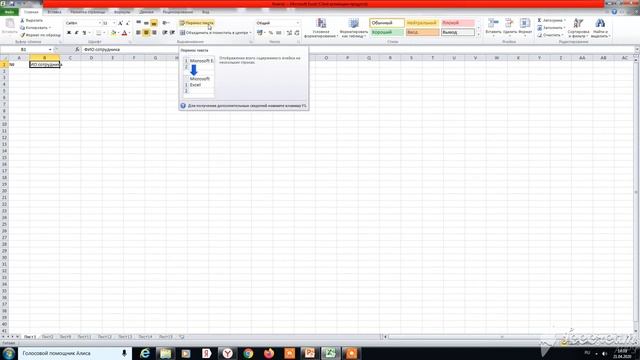Open the font name combo box
The image size is (640, 360).
click(x=83, y=23)
